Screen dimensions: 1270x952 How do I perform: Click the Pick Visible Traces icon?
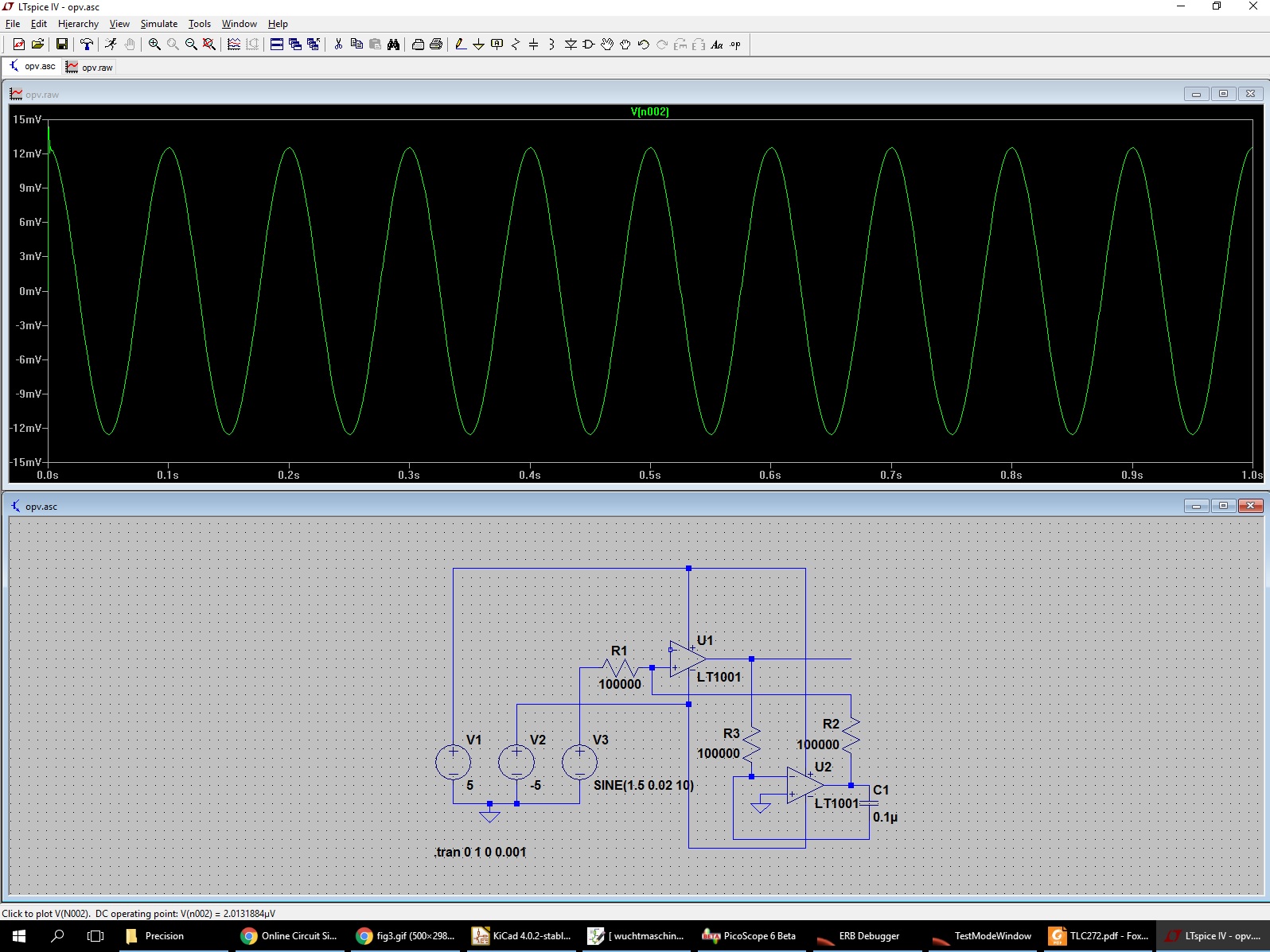coord(234,45)
